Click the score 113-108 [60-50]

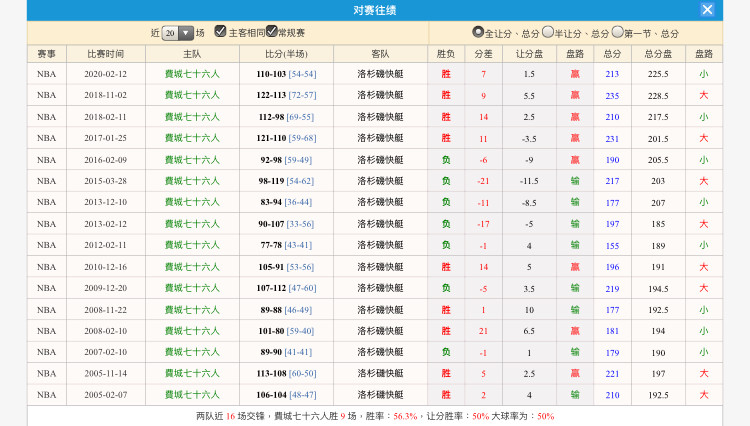coord(286,373)
